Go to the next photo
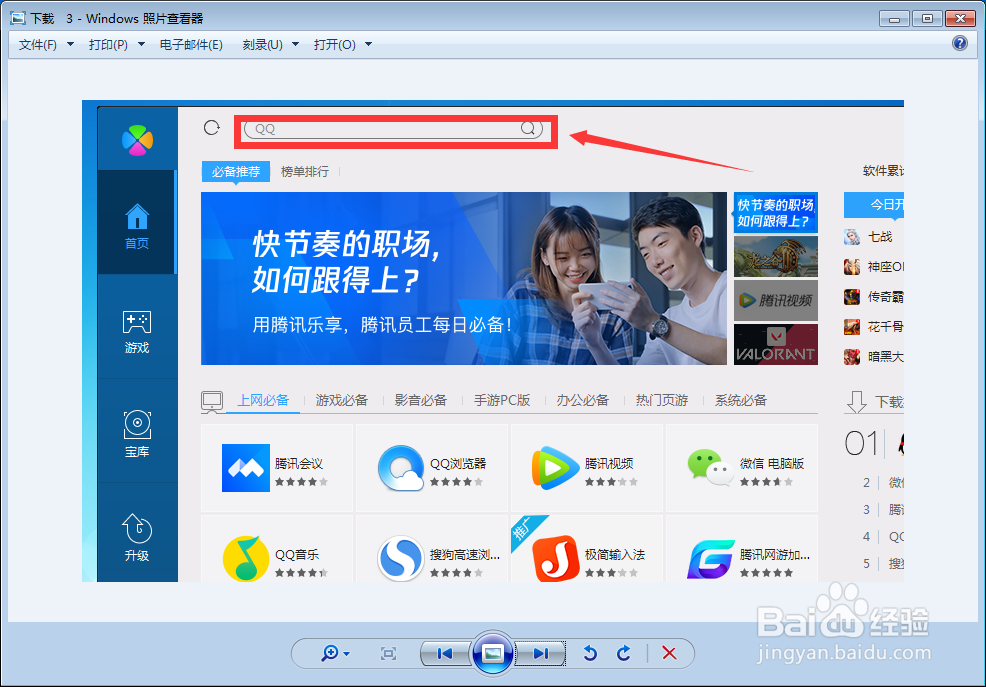This screenshot has width=986, height=687. pyautogui.click(x=540, y=654)
